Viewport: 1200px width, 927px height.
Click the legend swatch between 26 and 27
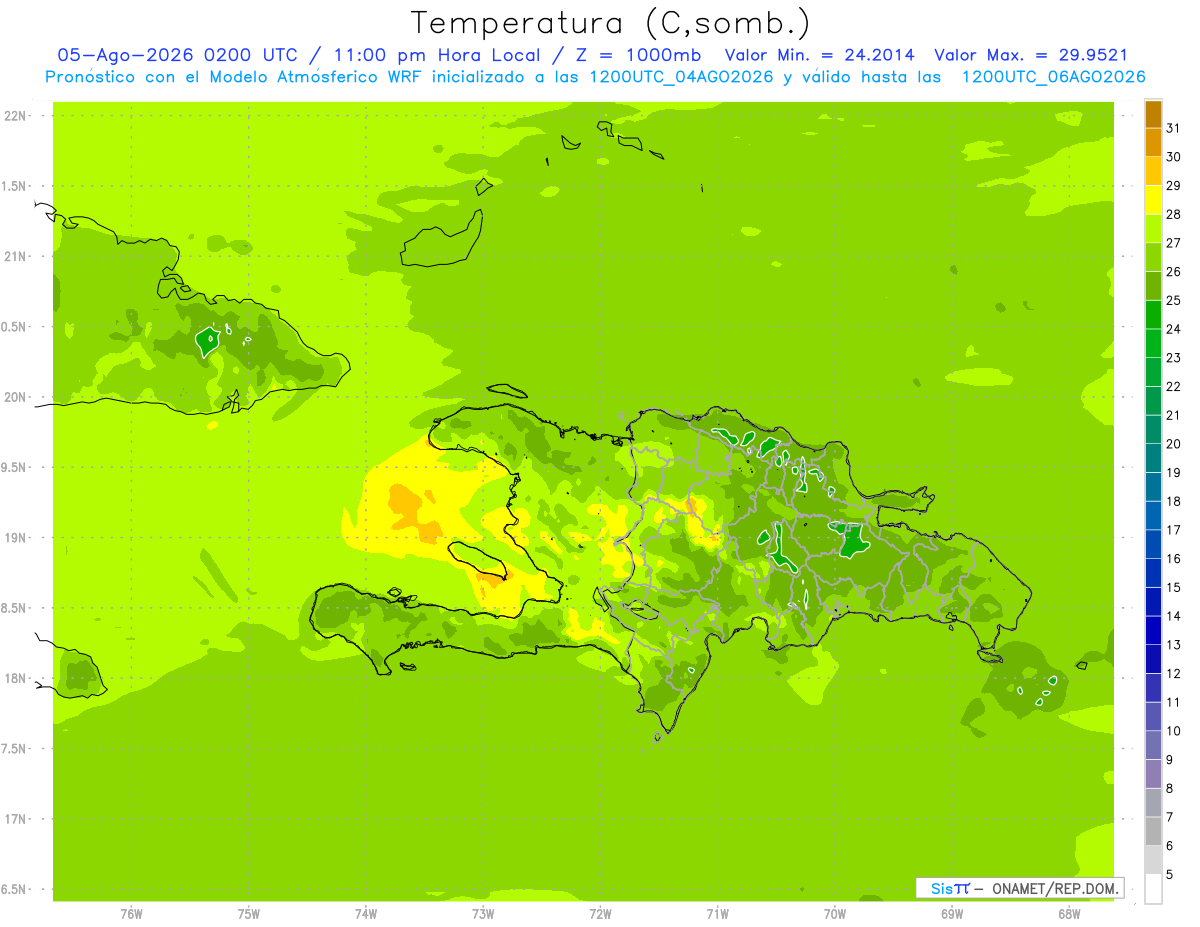coord(1153,258)
